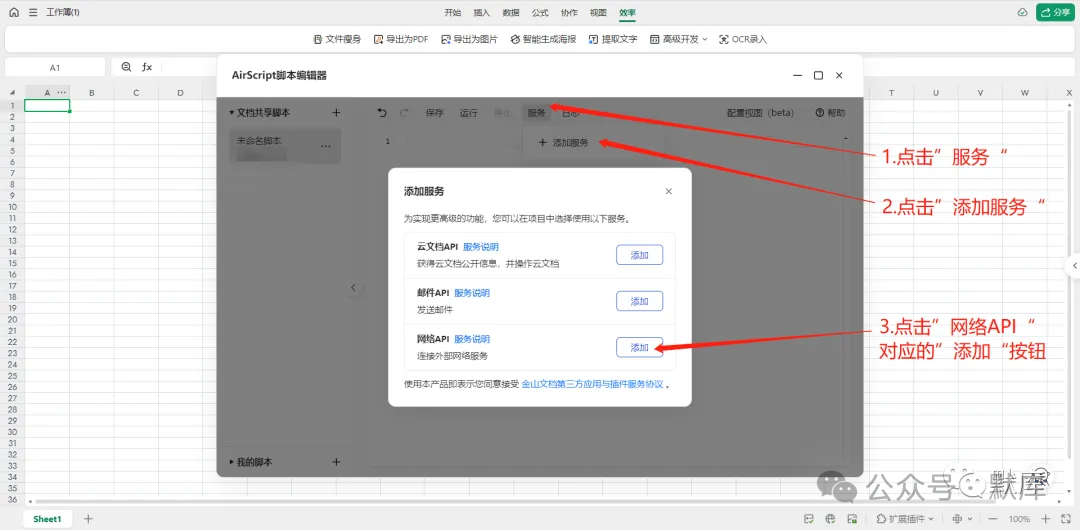The image size is (1080, 530).
Task: Click the undo icon in the script editor
Action: [382, 113]
